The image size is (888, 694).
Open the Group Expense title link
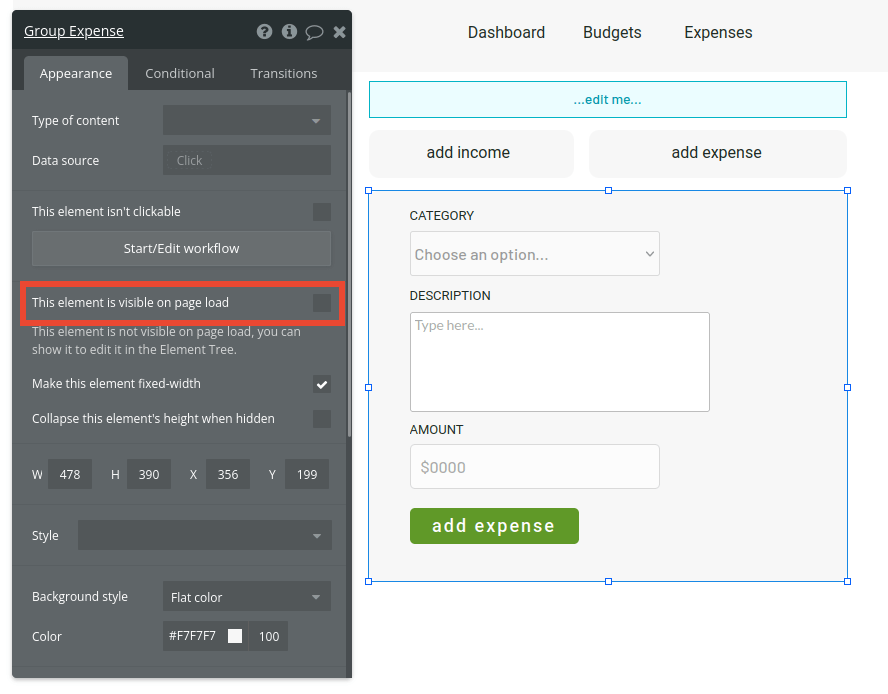click(x=73, y=31)
